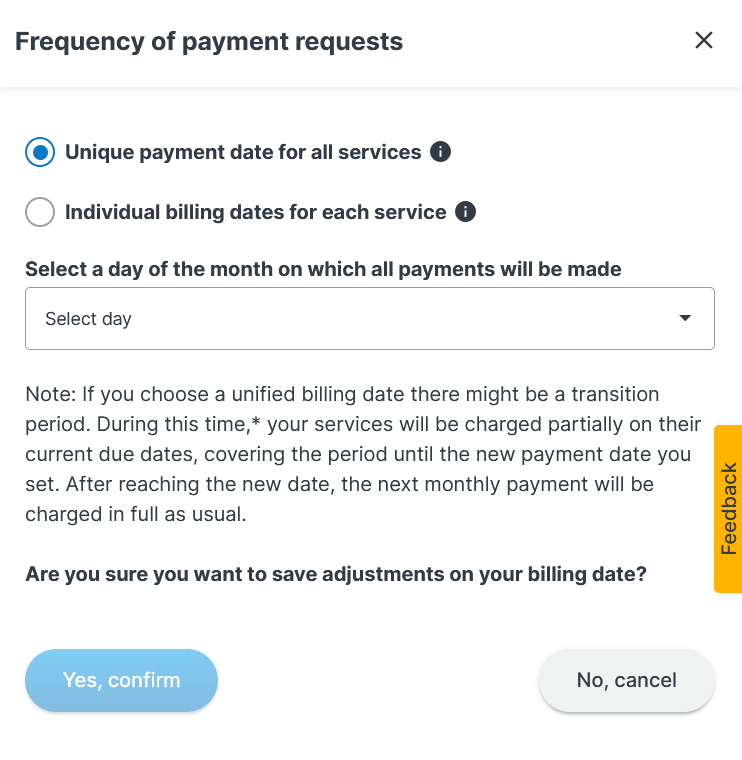The width and height of the screenshot is (742, 760).
Task: Click the word 'Note:' starting the paragraph
Action: (x=46, y=394)
